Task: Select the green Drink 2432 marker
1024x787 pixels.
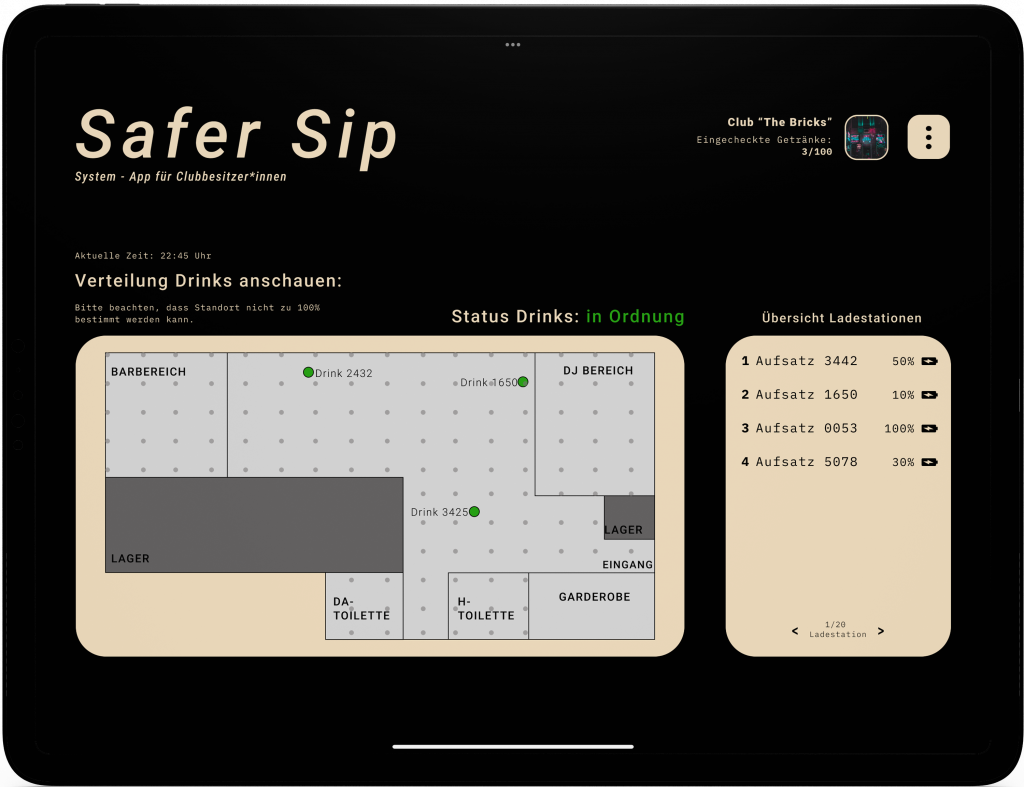Action: [x=308, y=372]
